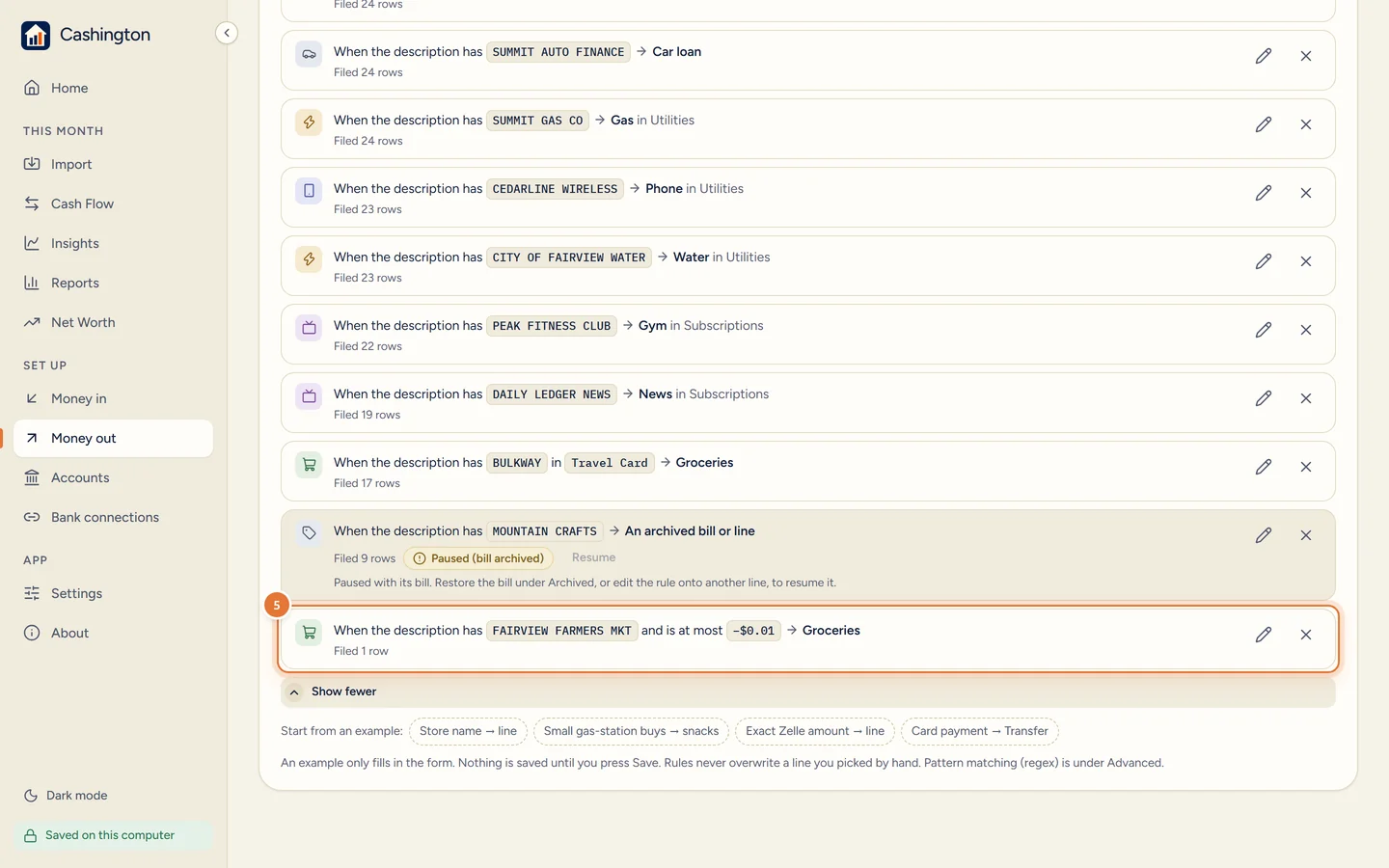Screen dimensions: 1389x868
Task: Open Insights
Action: click(x=114, y=243)
